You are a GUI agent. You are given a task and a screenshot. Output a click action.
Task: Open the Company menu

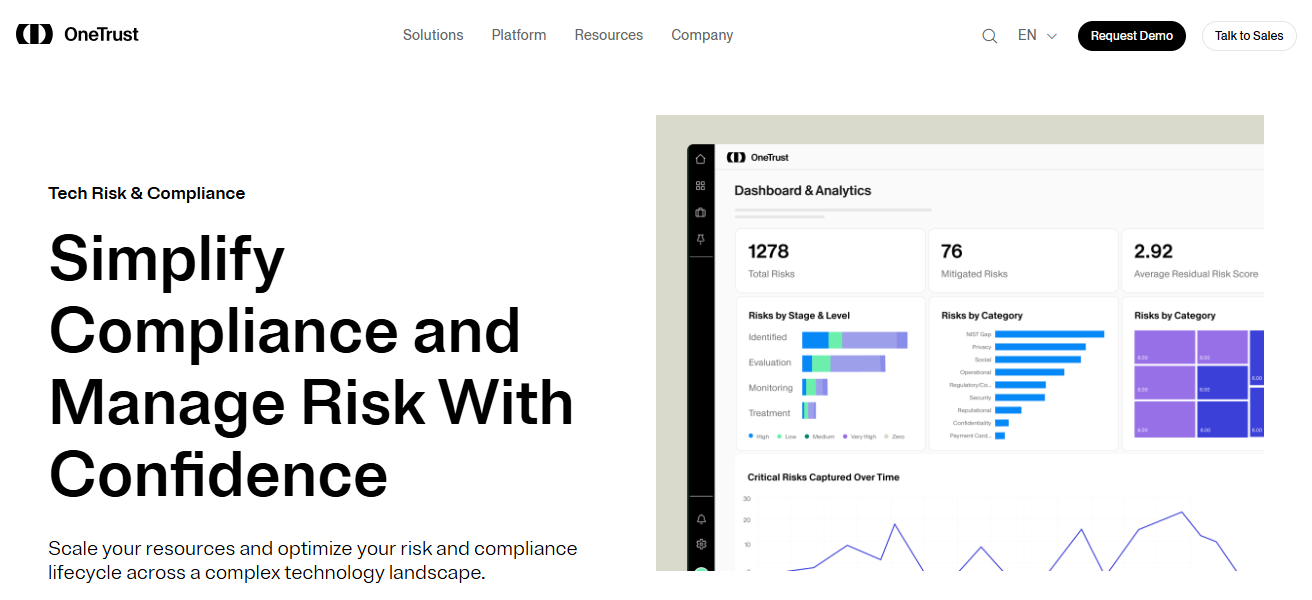[x=702, y=35]
